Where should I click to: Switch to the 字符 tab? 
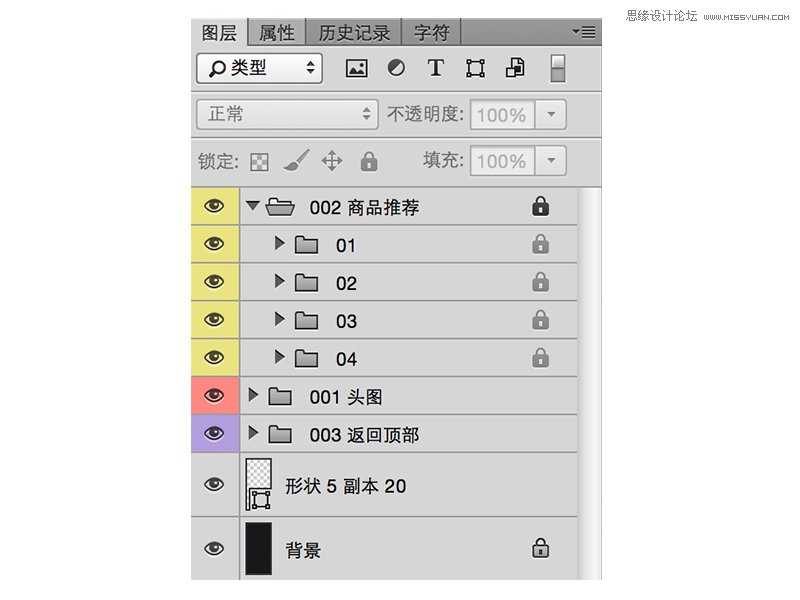pyautogui.click(x=432, y=33)
